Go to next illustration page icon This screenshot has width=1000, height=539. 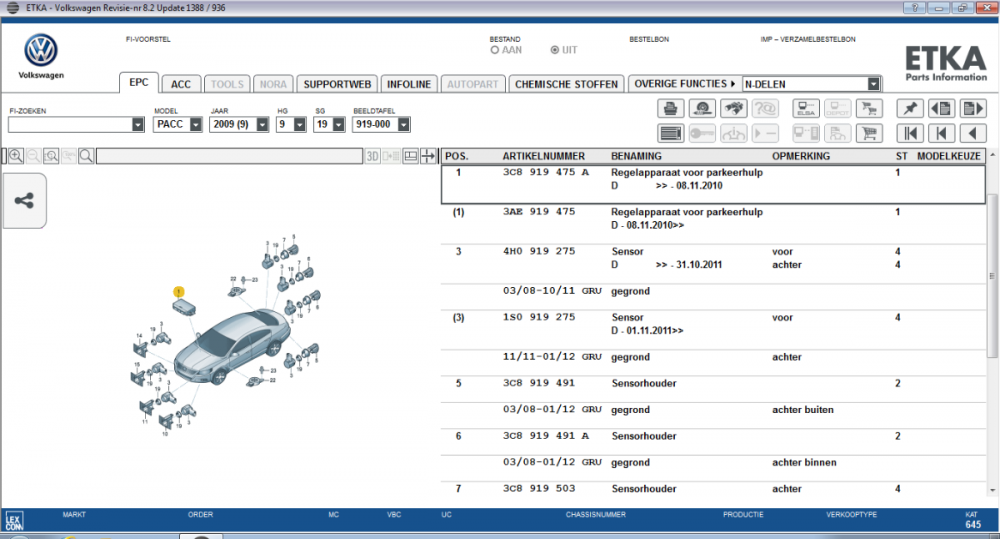pyautogui.click(x=973, y=108)
